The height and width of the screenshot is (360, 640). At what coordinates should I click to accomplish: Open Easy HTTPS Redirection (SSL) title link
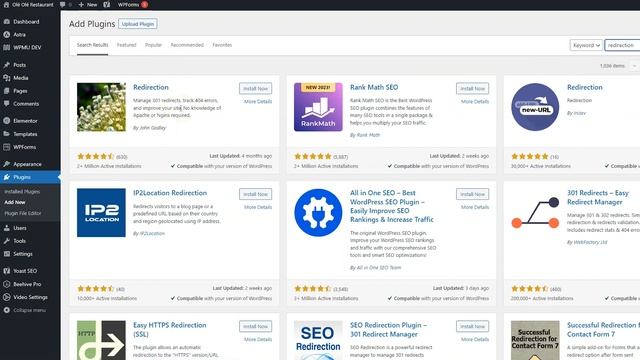[x=169, y=330]
